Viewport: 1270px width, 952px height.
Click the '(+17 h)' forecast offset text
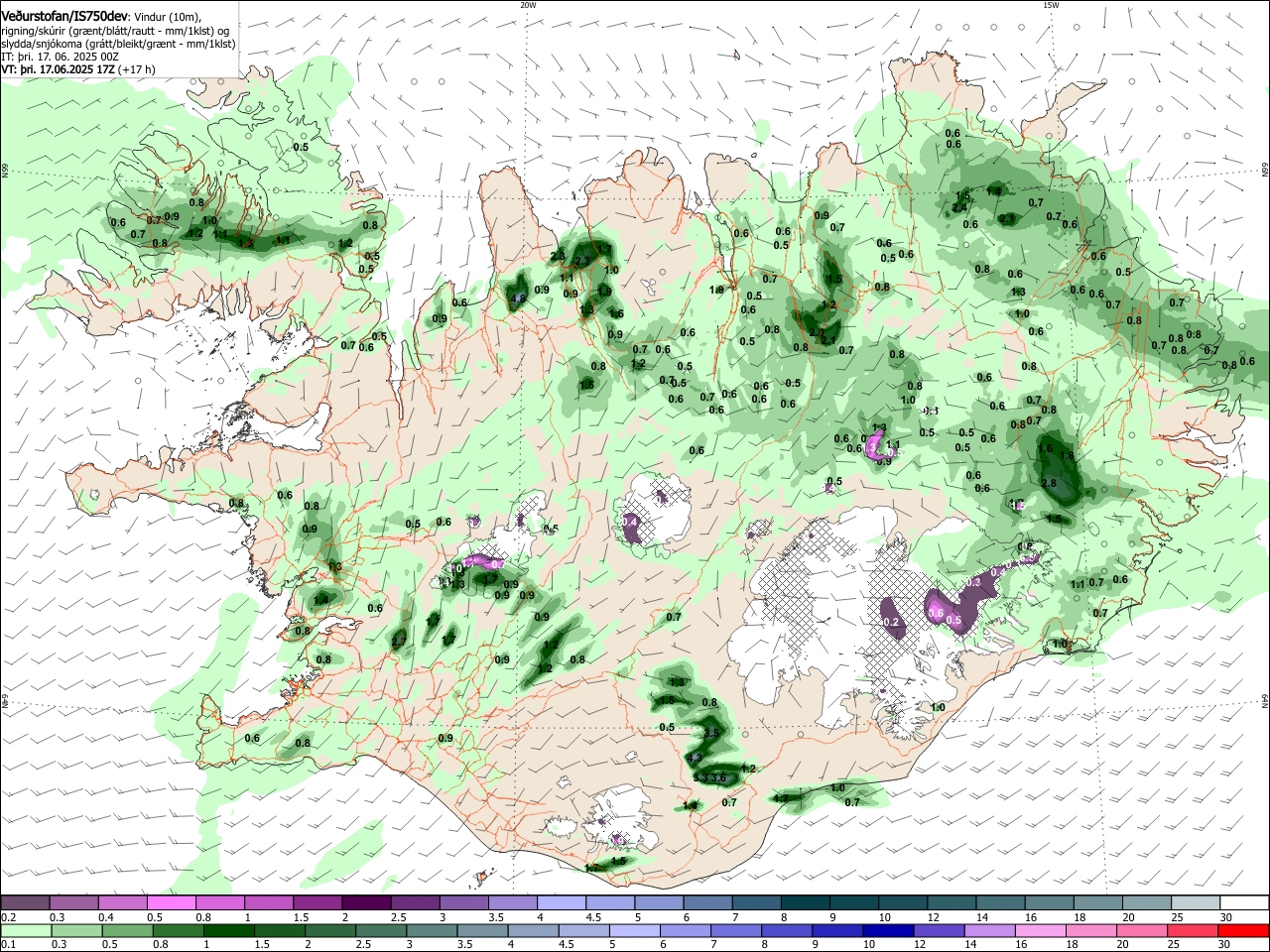click(137, 70)
